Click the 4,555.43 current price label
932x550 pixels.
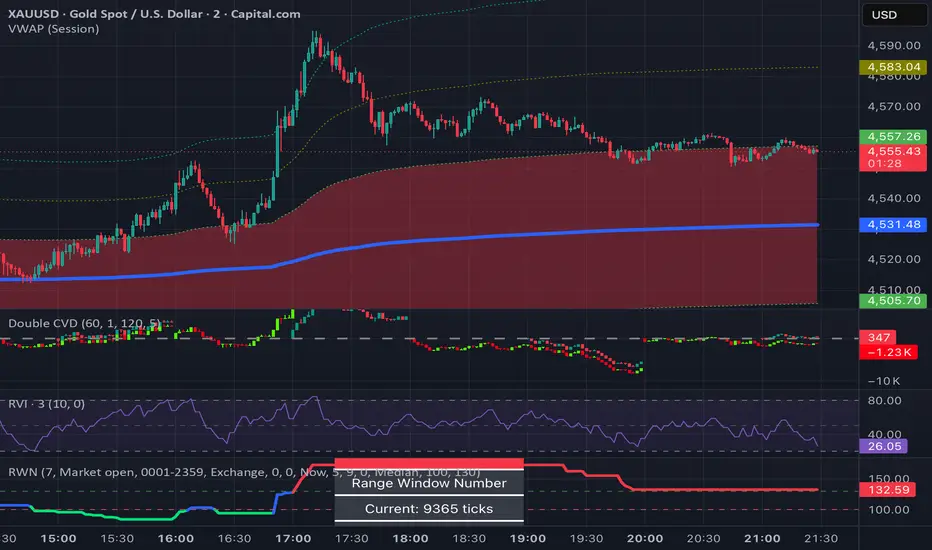[893, 158]
